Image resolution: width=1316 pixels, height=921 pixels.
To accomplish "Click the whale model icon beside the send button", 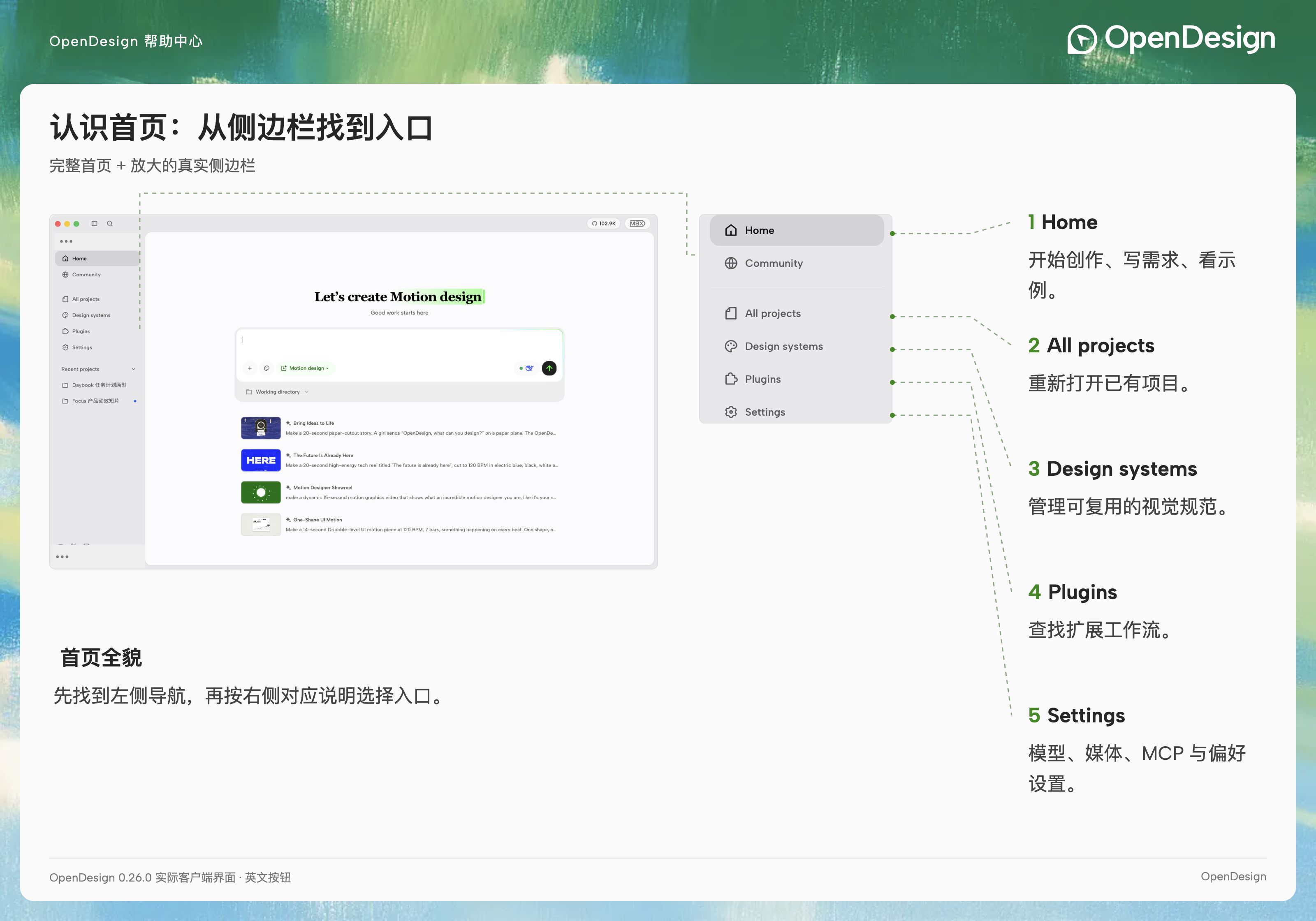I will (529, 368).
